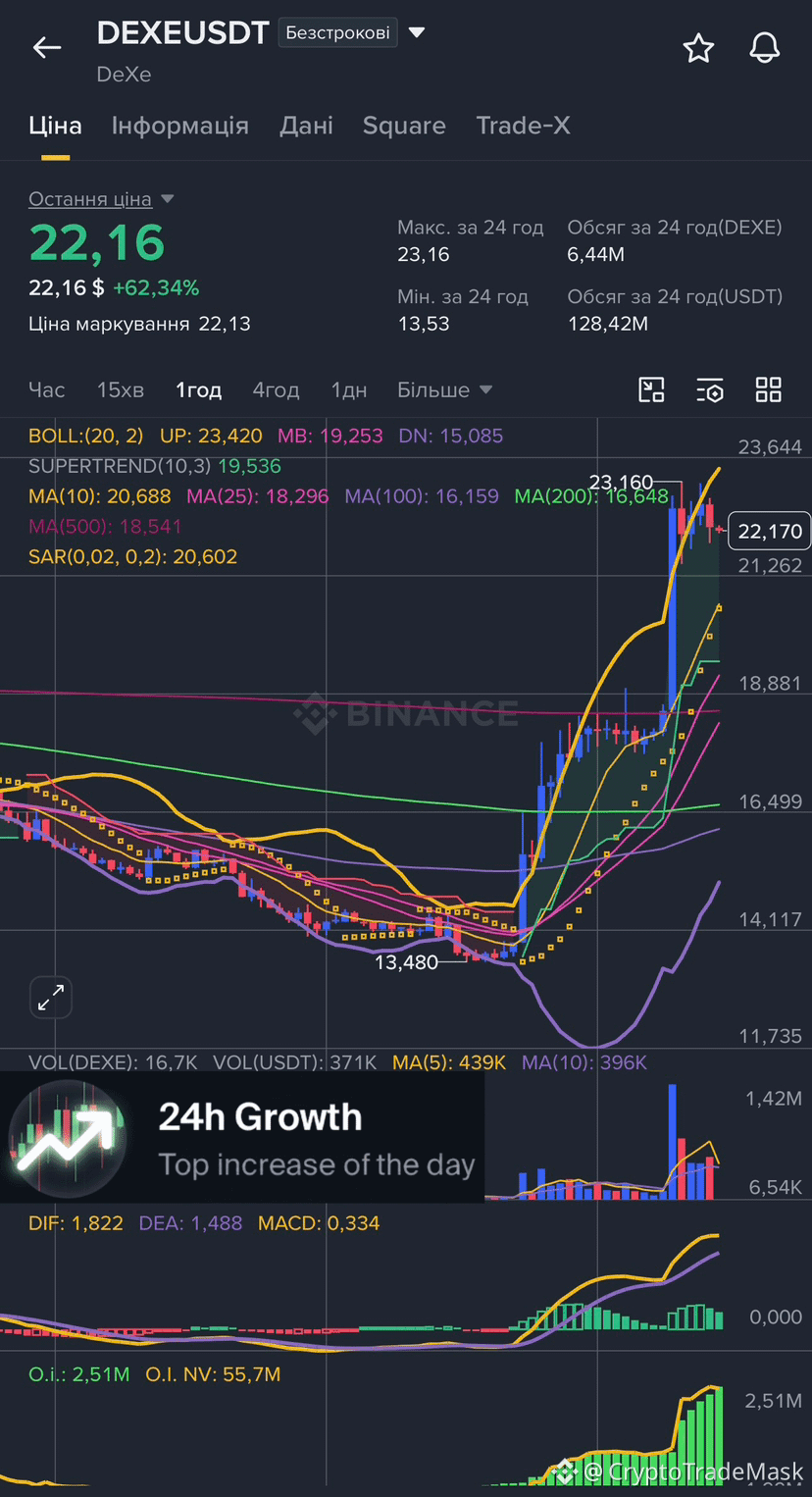Viewport: 812px width, 1497px height.
Task: Tap the 13,480 low price marker
Action: [x=406, y=963]
